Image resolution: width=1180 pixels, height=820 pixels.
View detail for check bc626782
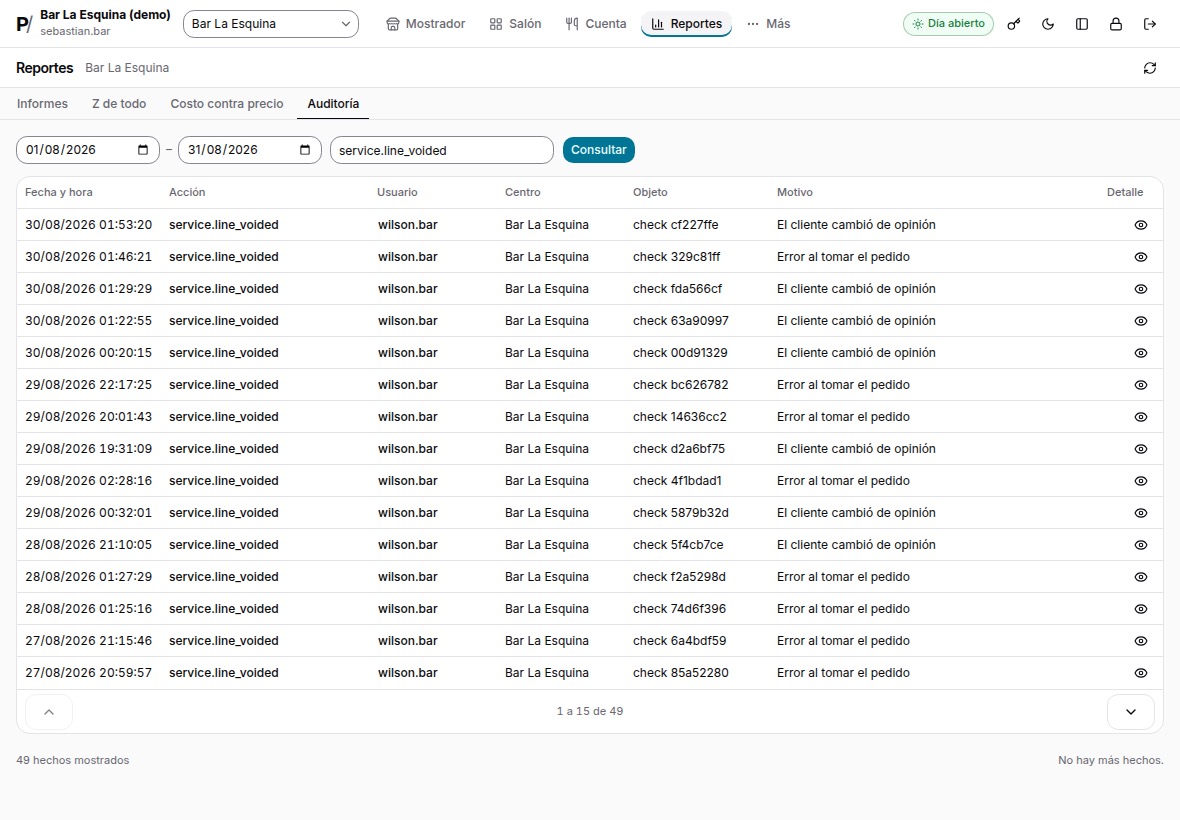point(1140,385)
